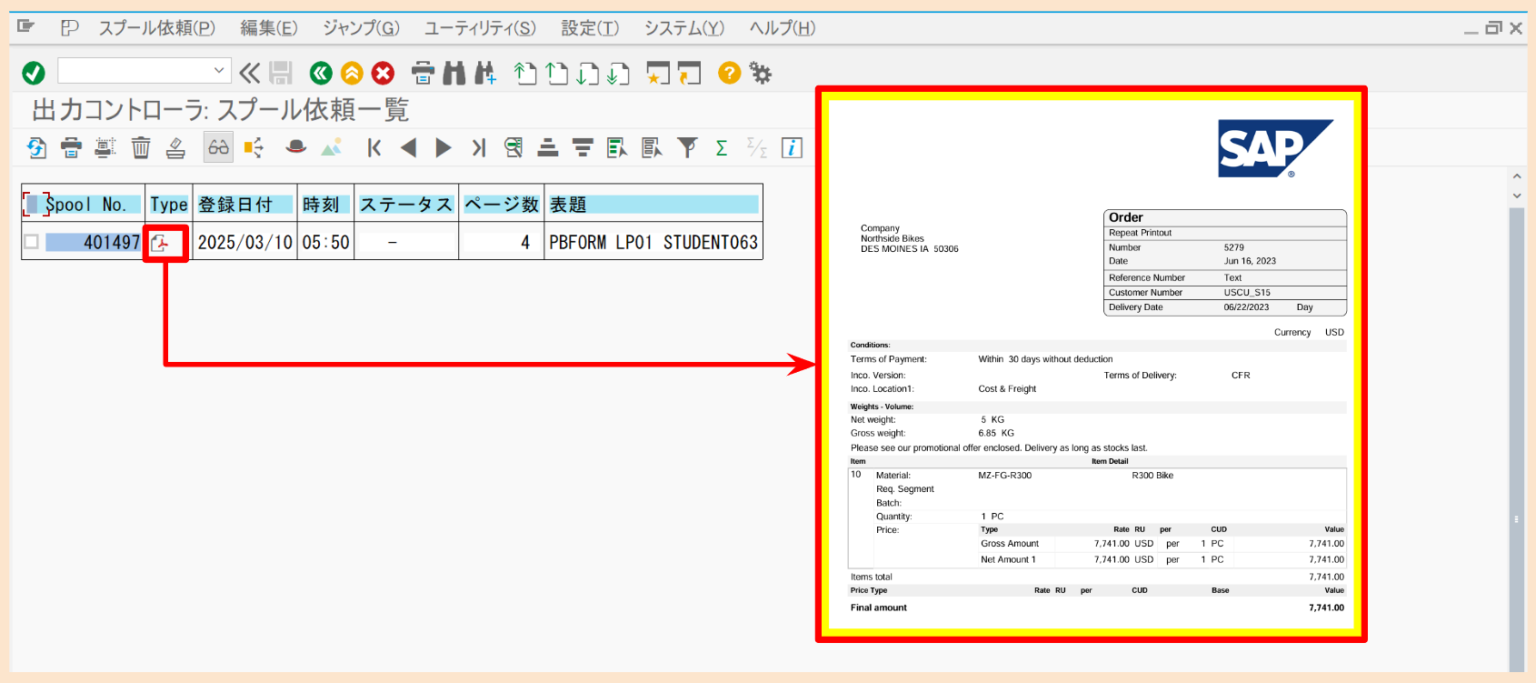Click the green Enter checkmark icon
1536x683 pixels.
pyautogui.click(x=33, y=73)
